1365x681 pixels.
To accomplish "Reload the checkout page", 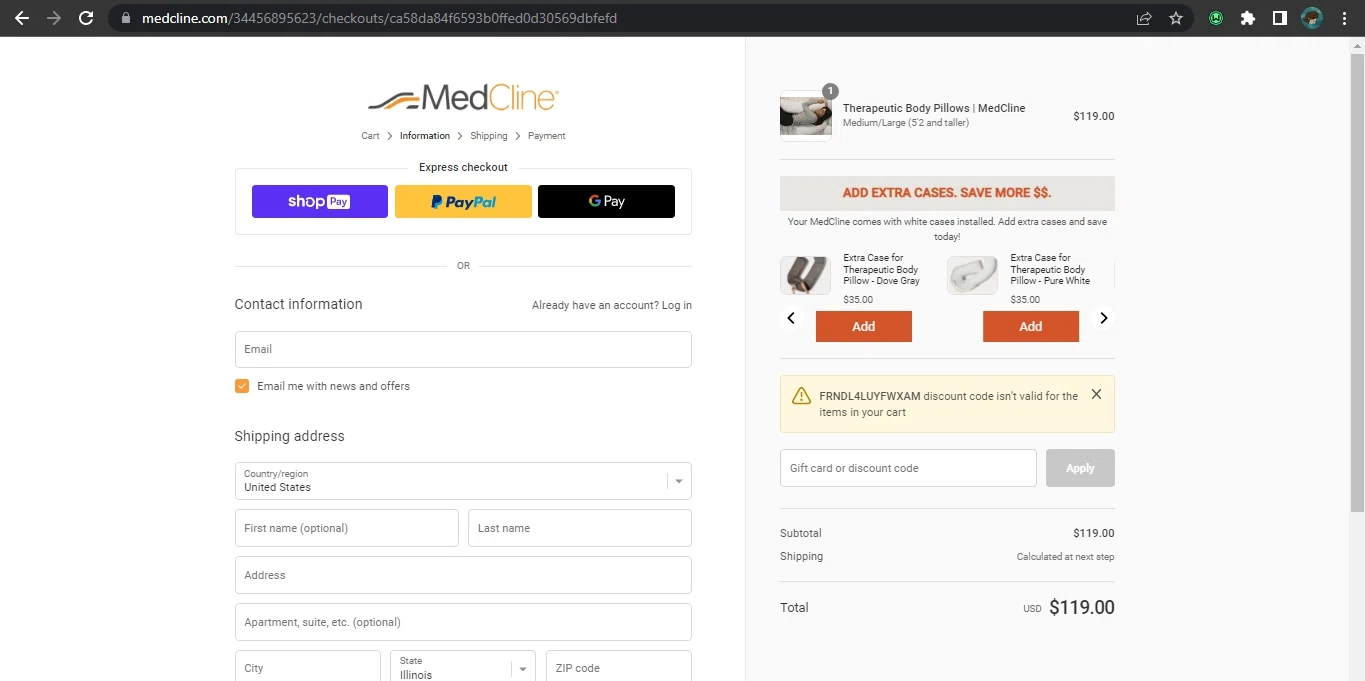I will tap(86, 18).
